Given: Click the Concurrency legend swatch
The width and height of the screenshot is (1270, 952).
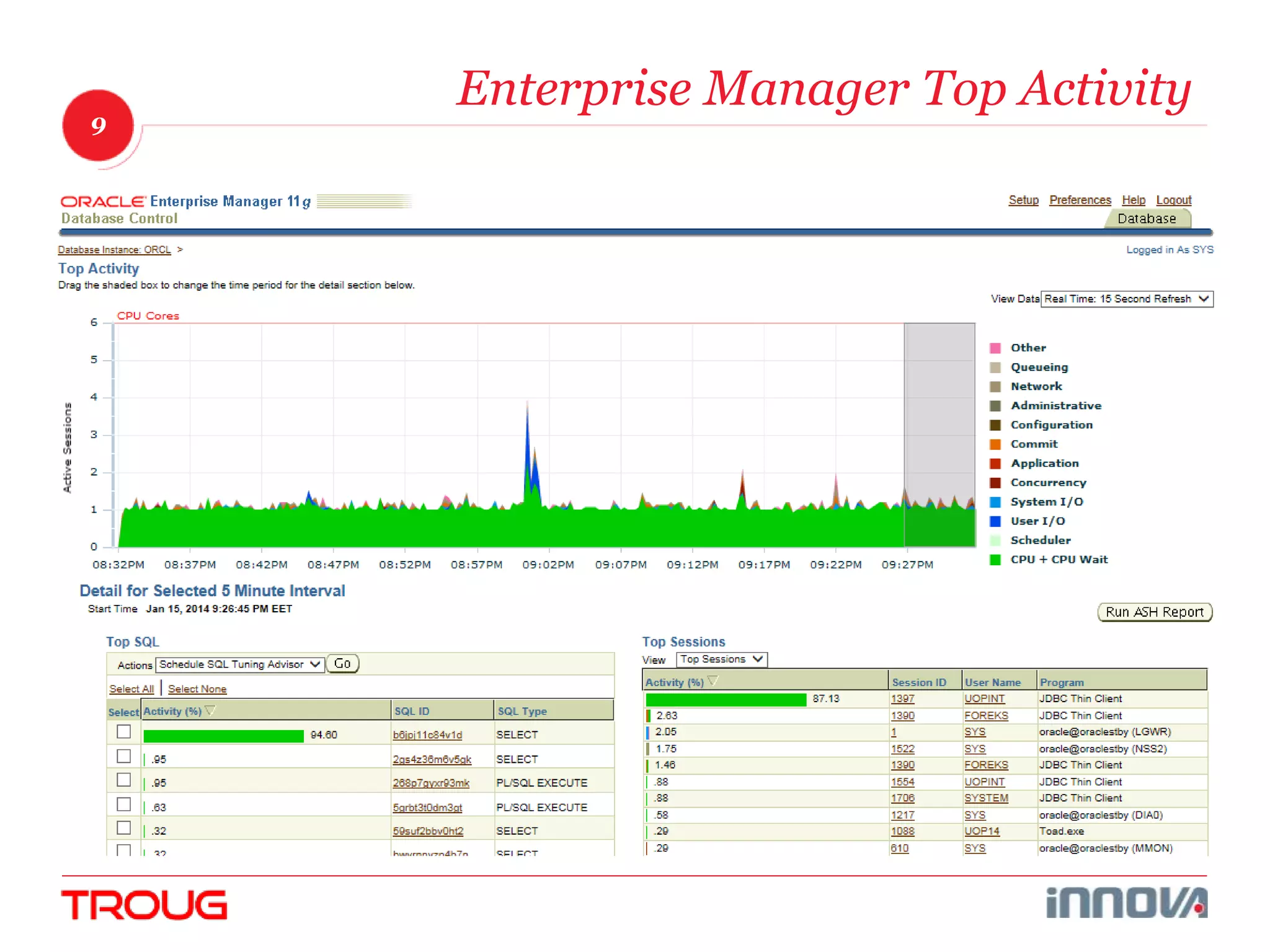Looking at the screenshot, I should 995,483.
